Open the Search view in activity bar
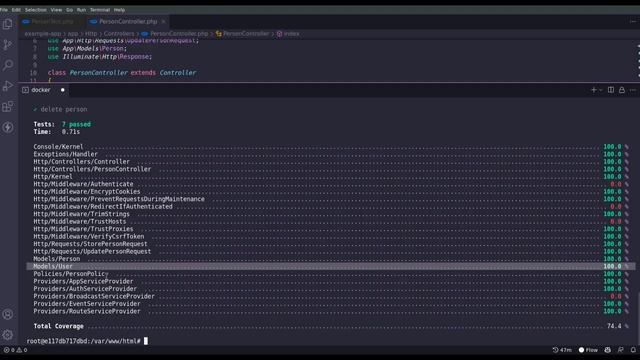Viewport: 640px width, 360px height. pyautogui.click(x=8, y=65)
